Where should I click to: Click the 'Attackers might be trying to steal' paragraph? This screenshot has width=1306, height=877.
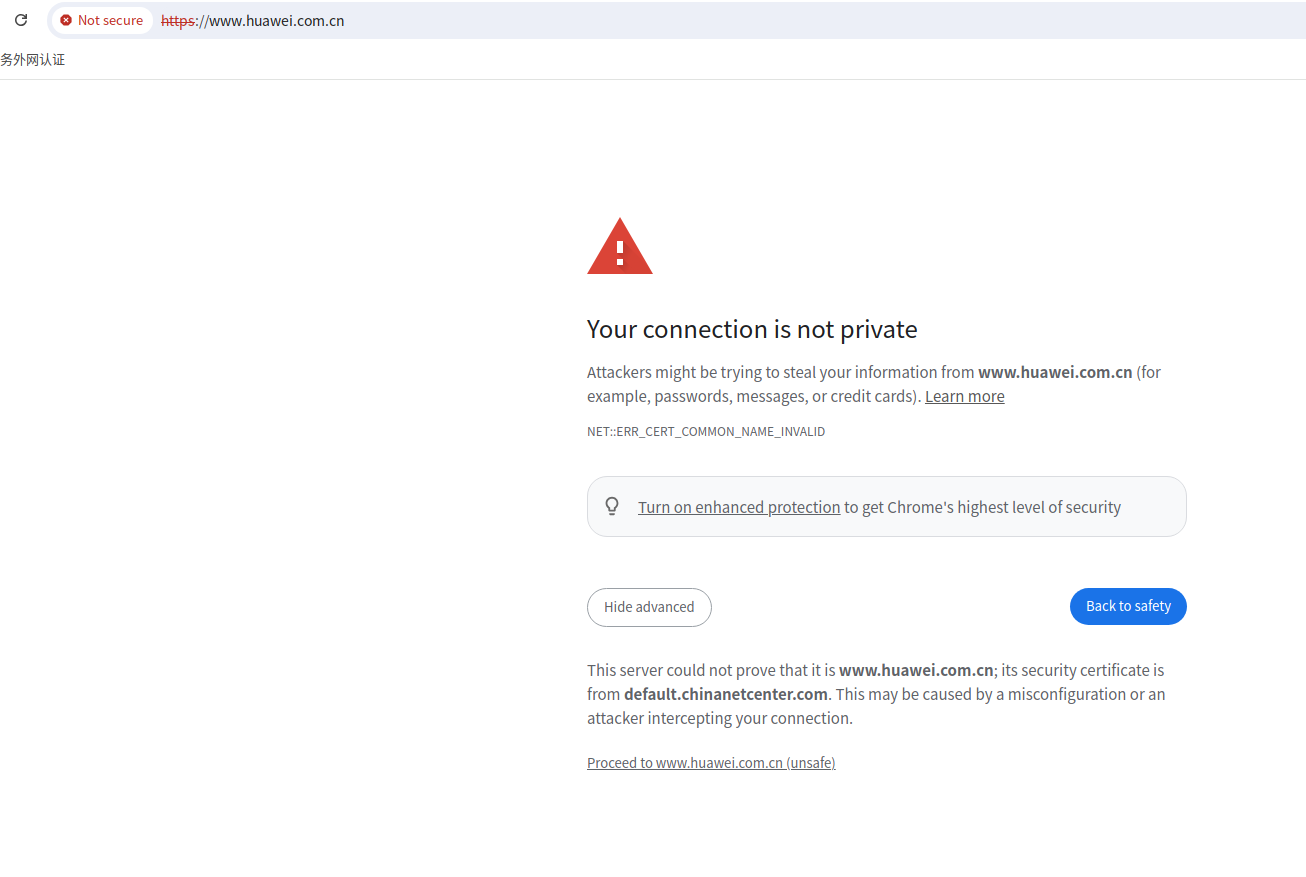click(x=874, y=384)
